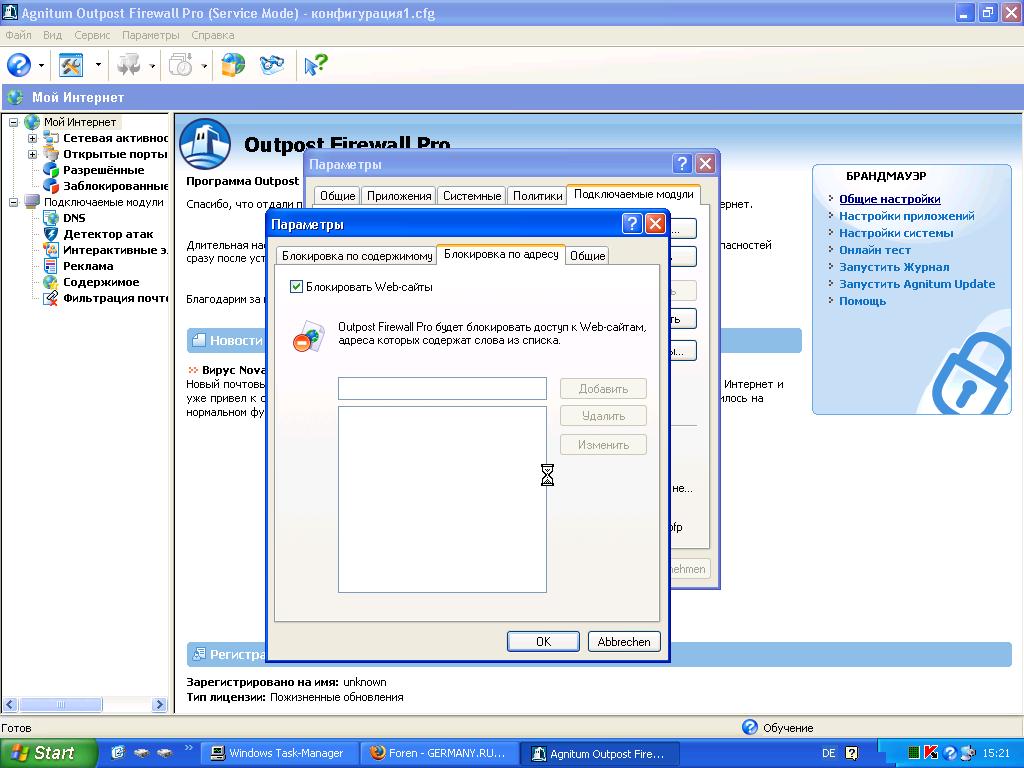
Task: Switch to the Общие tab in front dialog
Action: pos(587,256)
